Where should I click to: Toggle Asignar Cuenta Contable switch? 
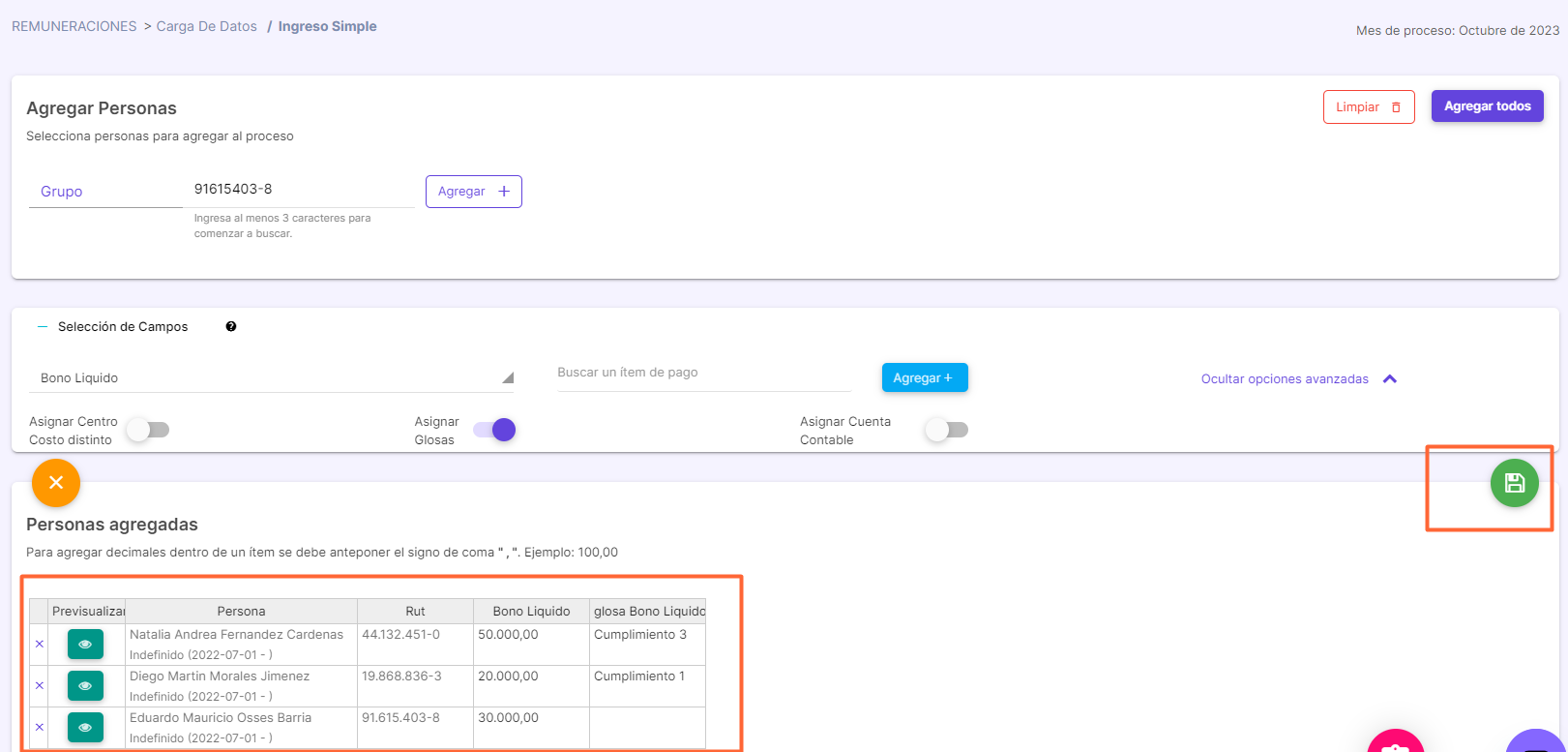point(946,430)
